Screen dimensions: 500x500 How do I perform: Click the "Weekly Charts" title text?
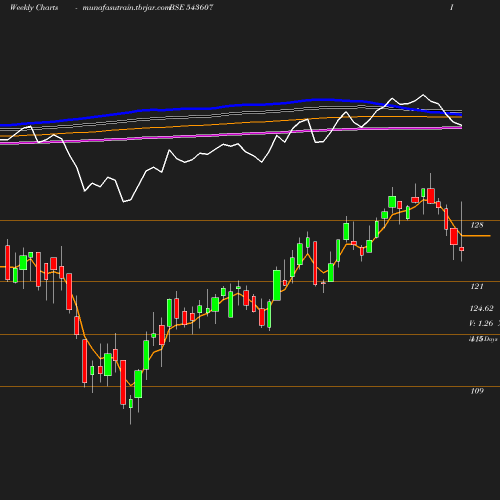34,7
